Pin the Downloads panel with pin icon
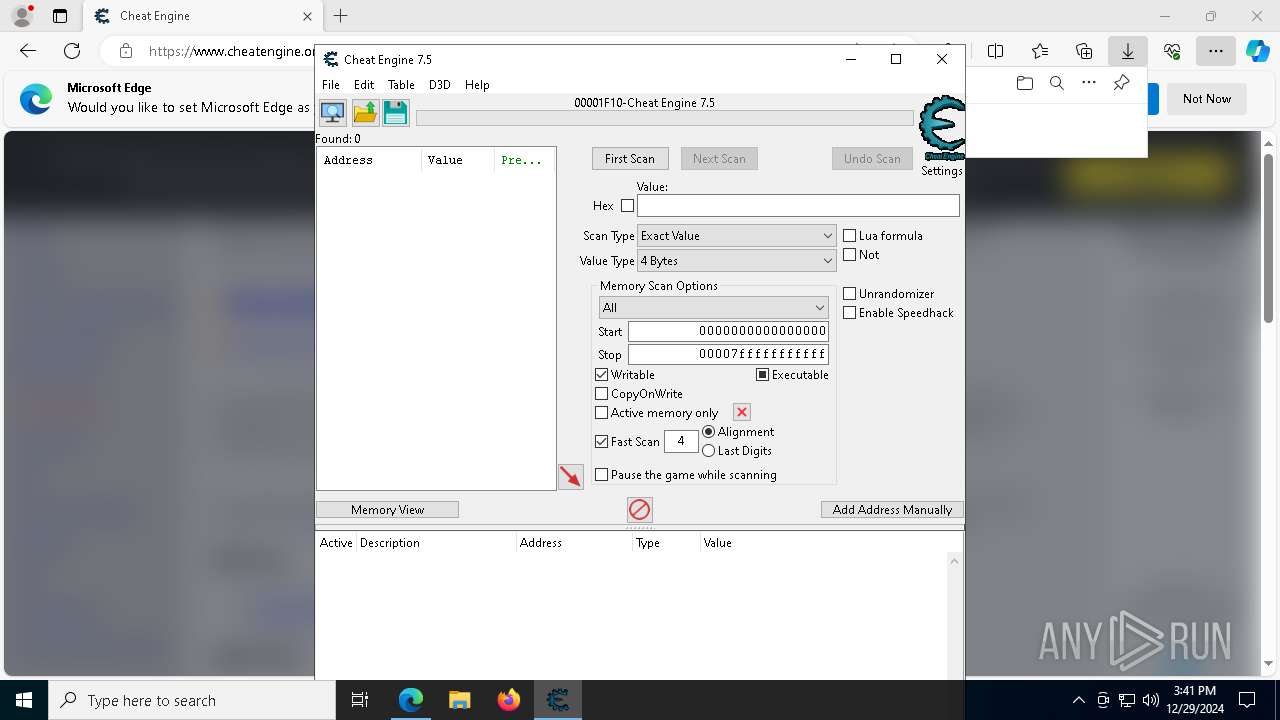 click(x=1122, y=83)
